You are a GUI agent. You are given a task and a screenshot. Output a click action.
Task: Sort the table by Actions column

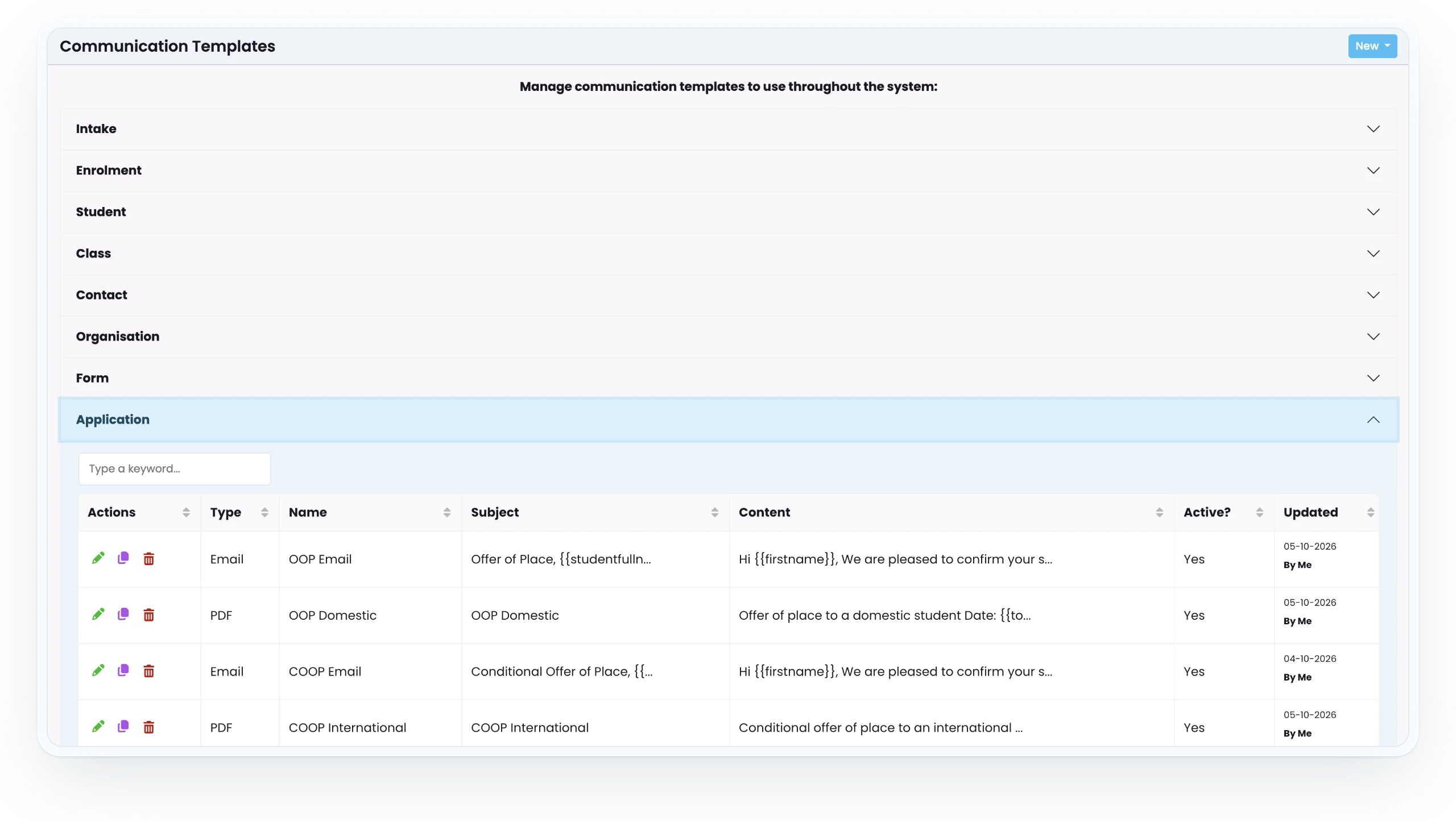point(186,512)
